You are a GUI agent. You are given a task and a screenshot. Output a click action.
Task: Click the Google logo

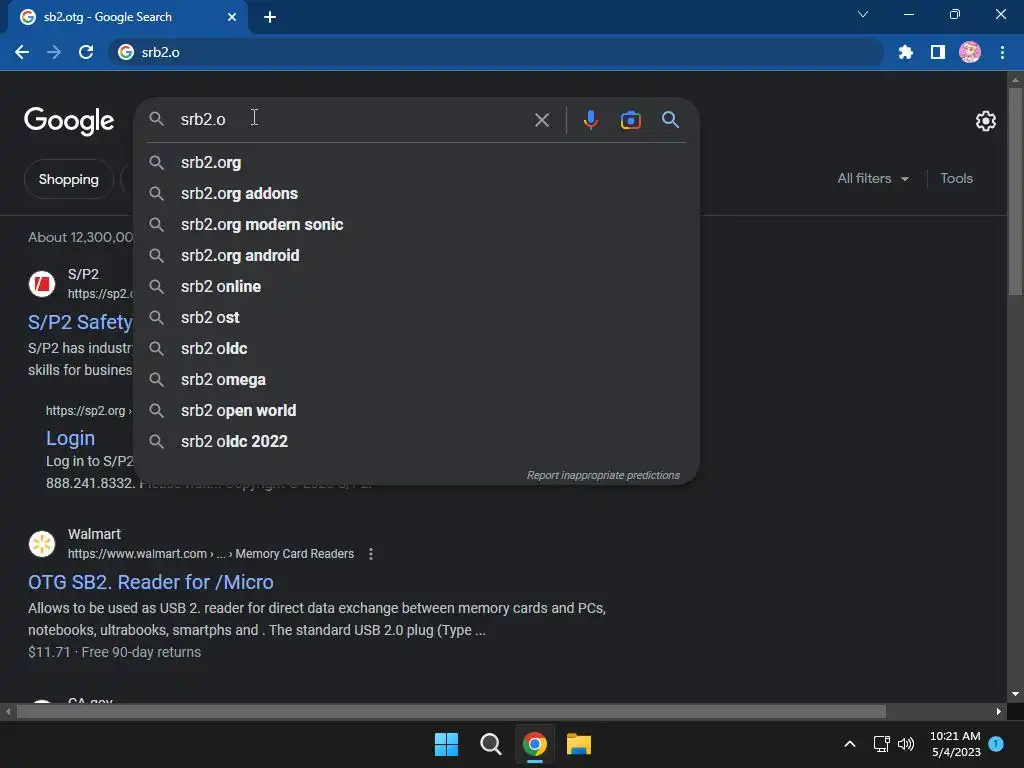point(69,121)
